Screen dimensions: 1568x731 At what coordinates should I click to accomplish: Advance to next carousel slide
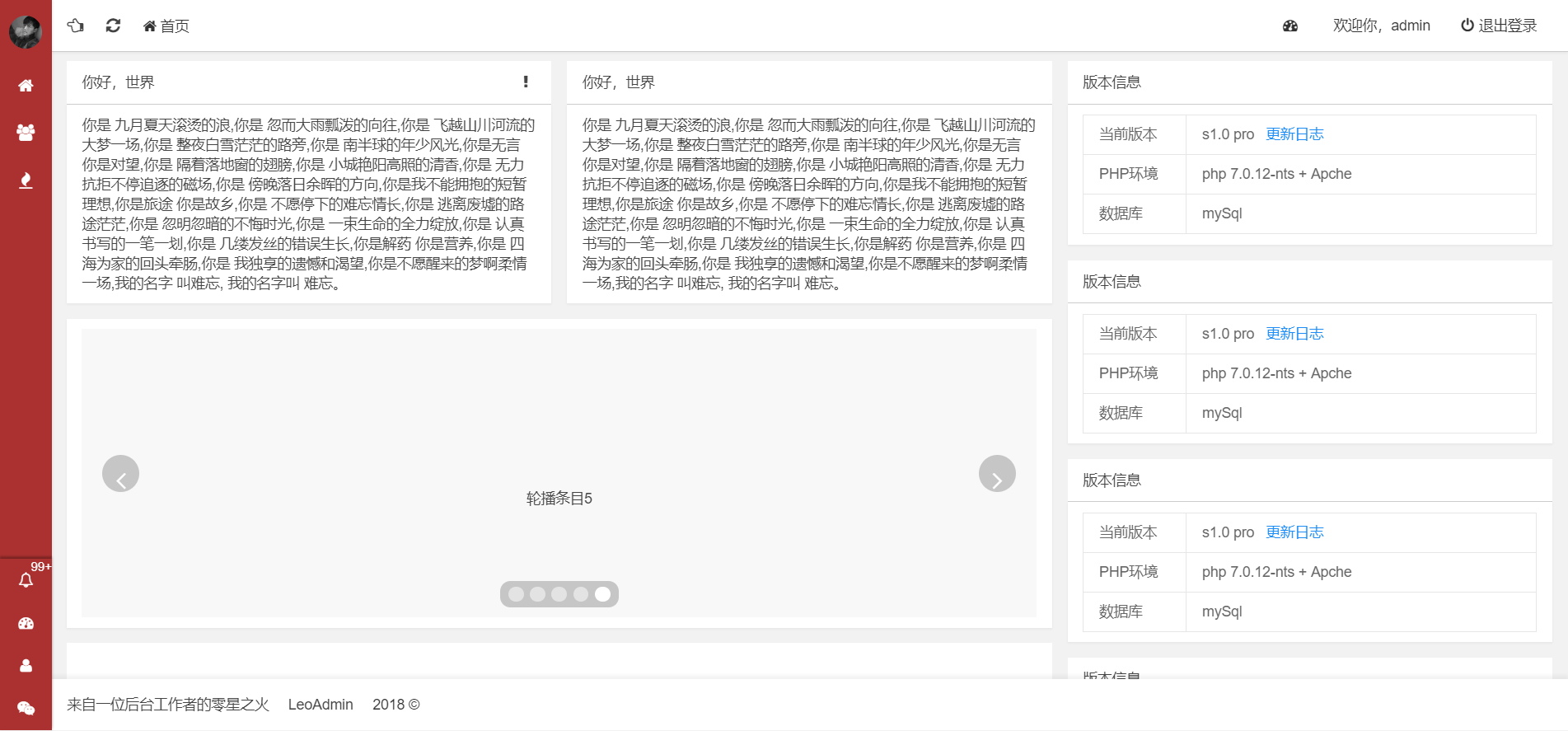coord(997,474)
